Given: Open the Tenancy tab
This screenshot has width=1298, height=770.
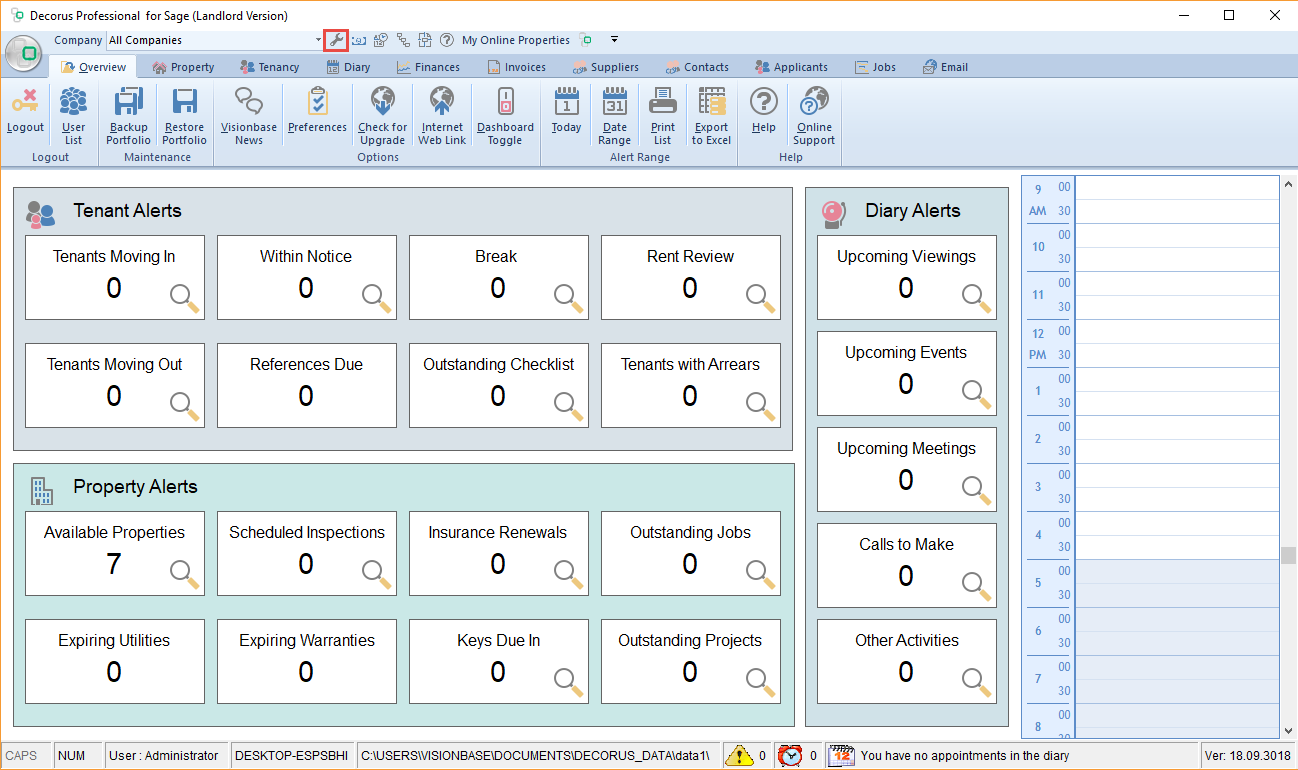Looking at the screenshot, I should click(270, 67).
